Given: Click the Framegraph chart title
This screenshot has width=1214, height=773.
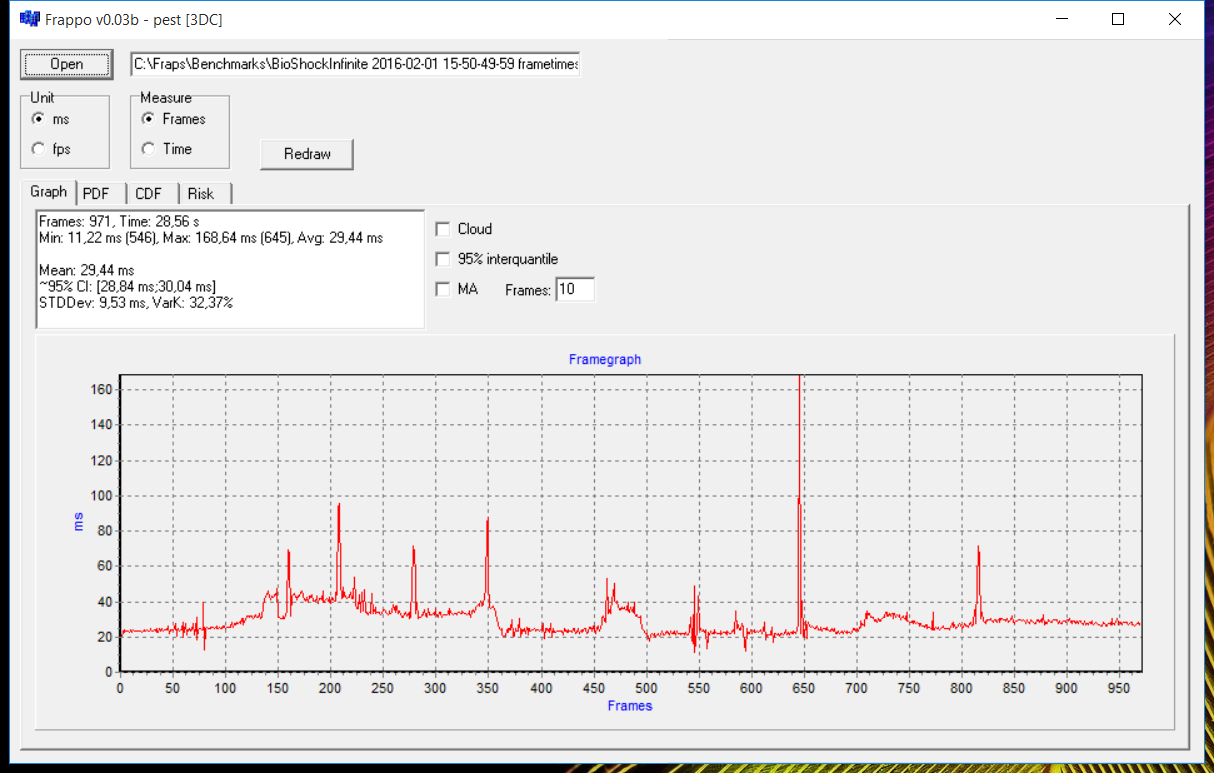Looking at the screenshot, I should point(605,359).
